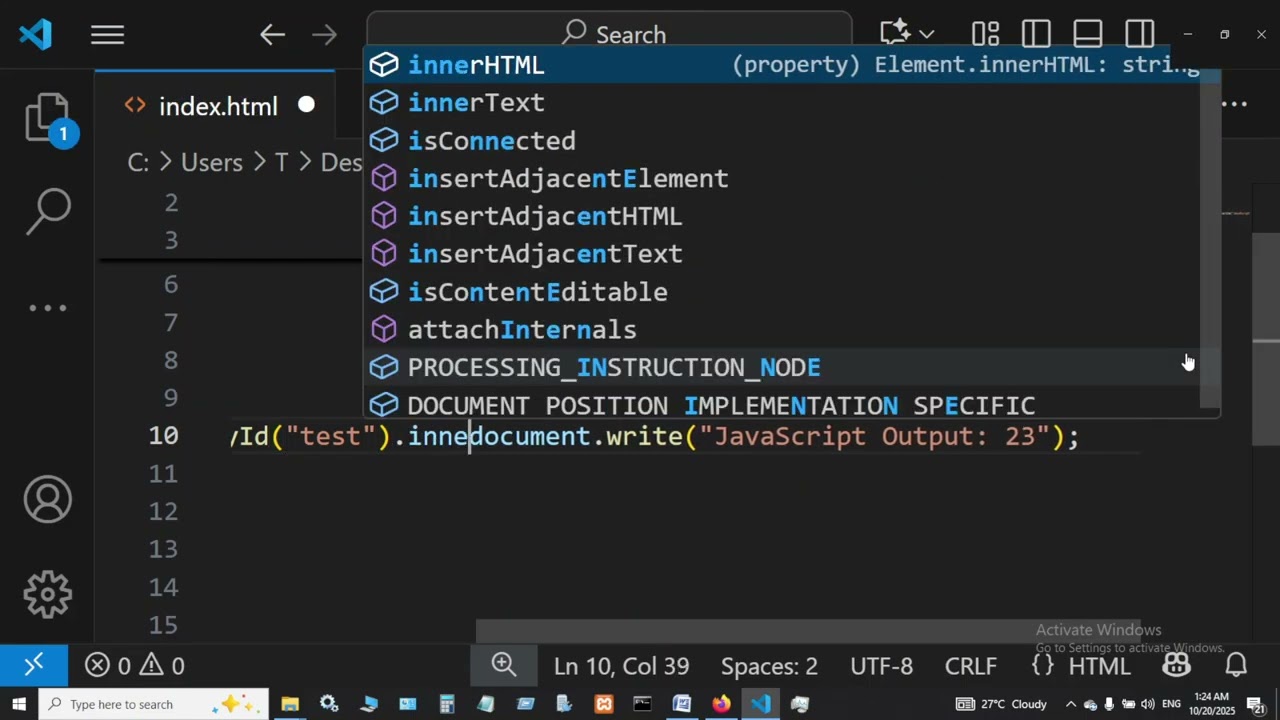
Task: Click the zoom magnifier status icon
Action: click(504, 665)
